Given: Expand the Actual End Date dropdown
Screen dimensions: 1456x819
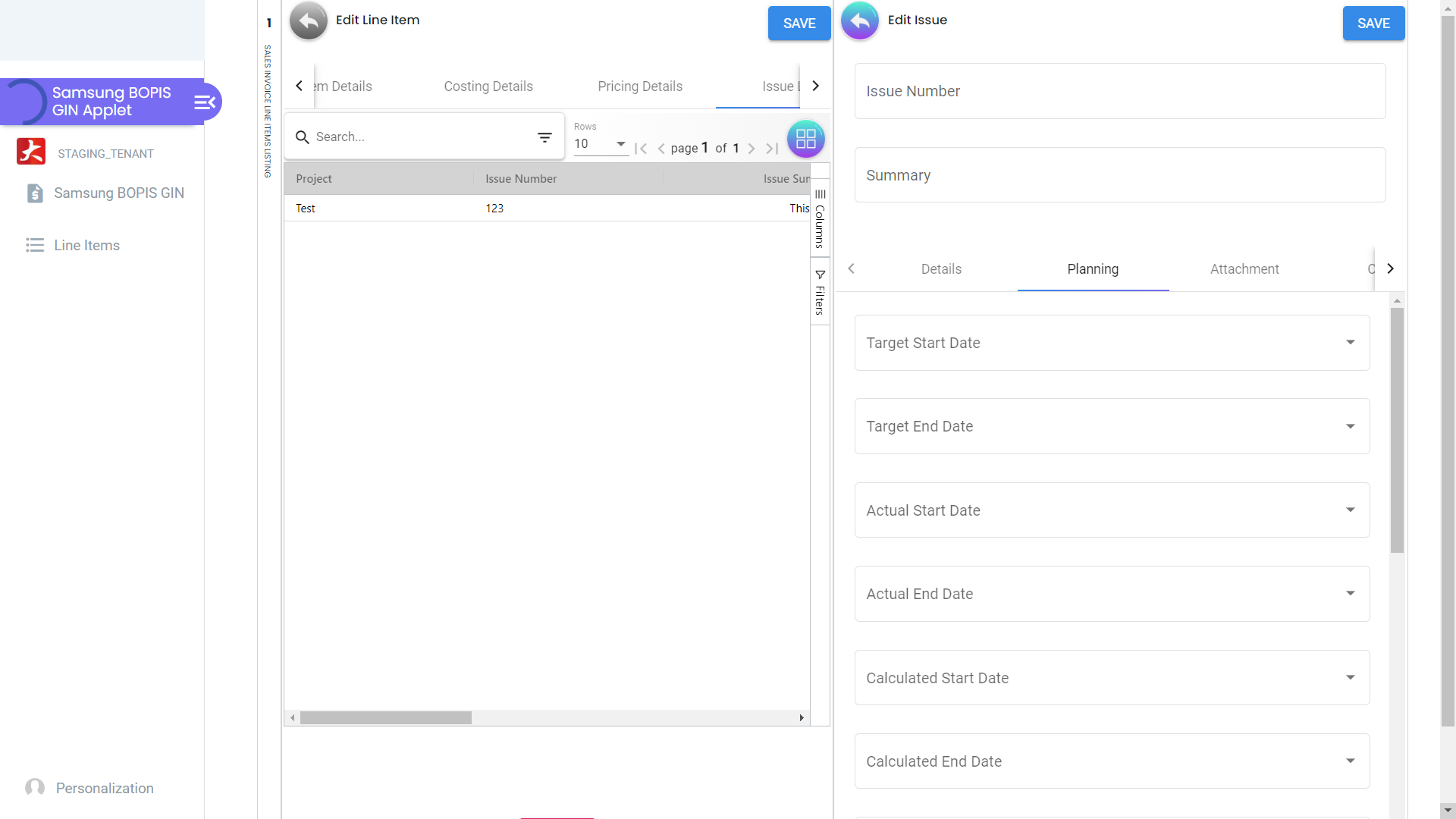Looking at the screenshot, I should coord(1350,594).
